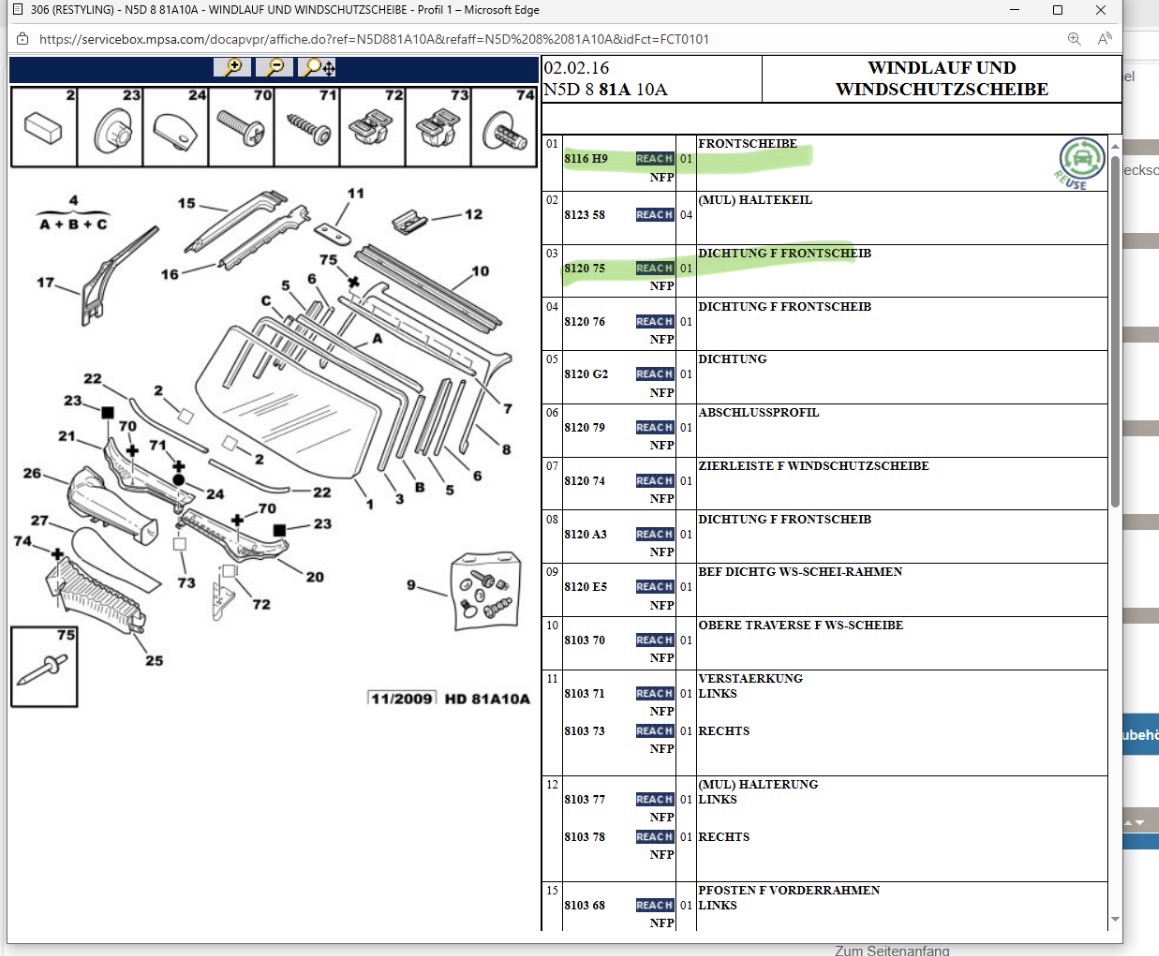Click the parts list vertical scrollbar thumb

pos(1115,330)
